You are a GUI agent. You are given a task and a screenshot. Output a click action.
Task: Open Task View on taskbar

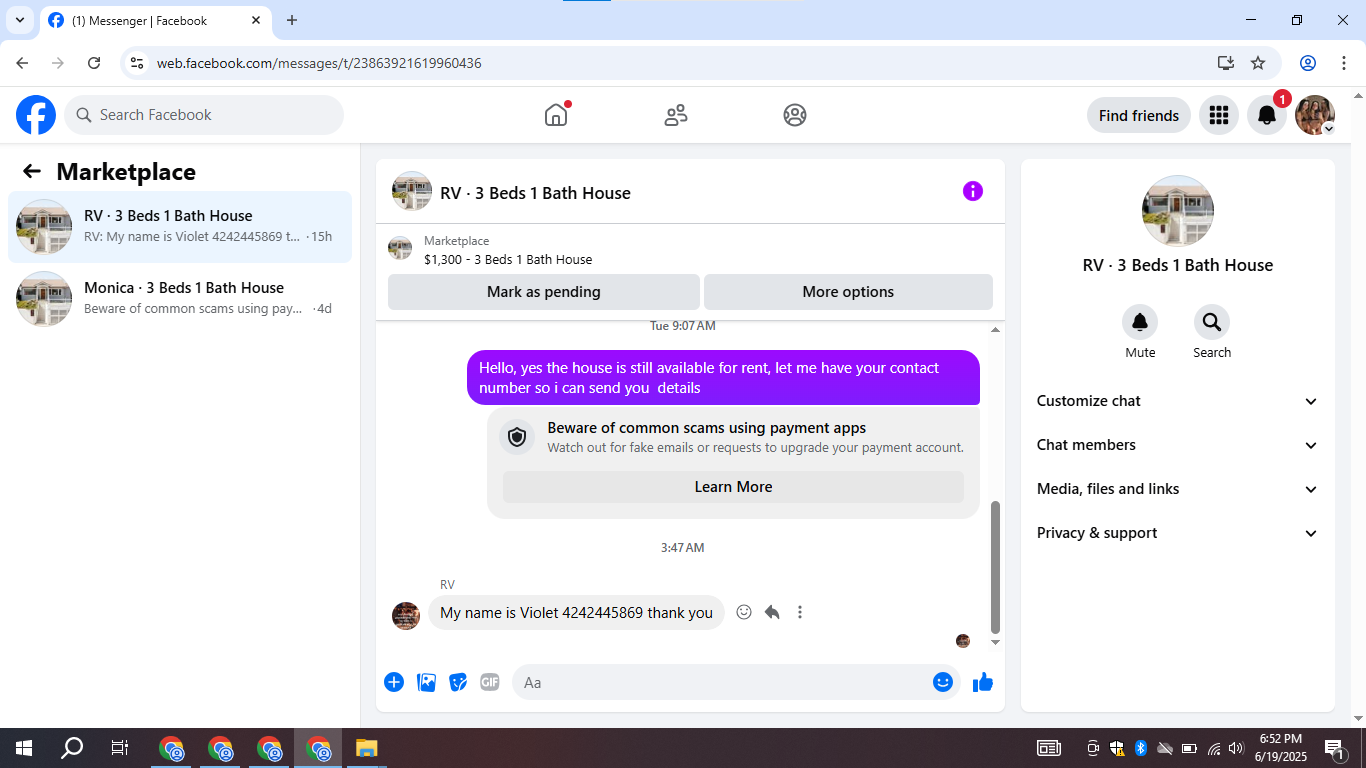pos(120,748)
